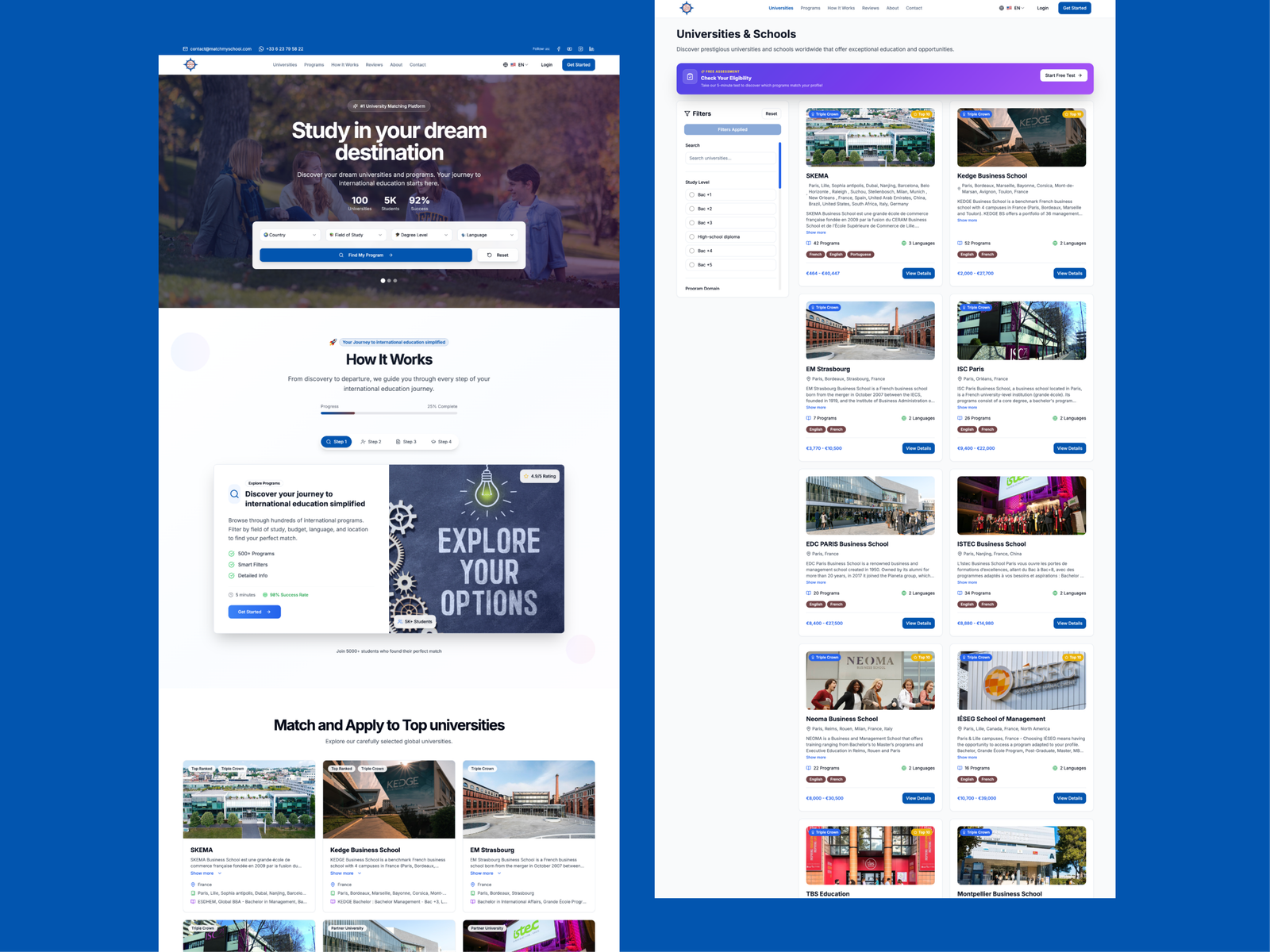Click the Top 10 badge on the Kedge listing card
Screen dimensions: 1270x952
pos(1073,114)
